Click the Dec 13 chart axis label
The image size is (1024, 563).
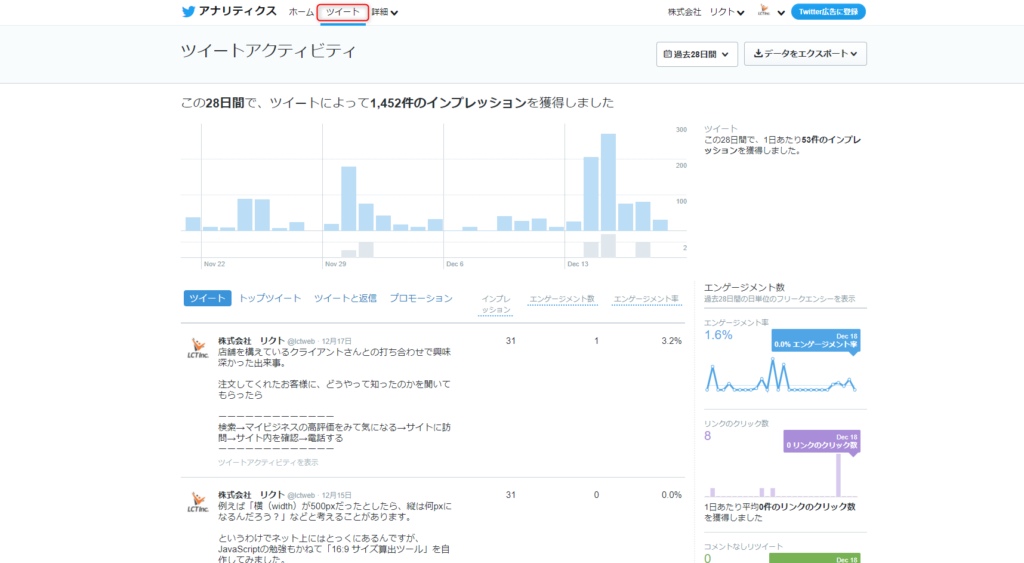[x=577, y=264]
